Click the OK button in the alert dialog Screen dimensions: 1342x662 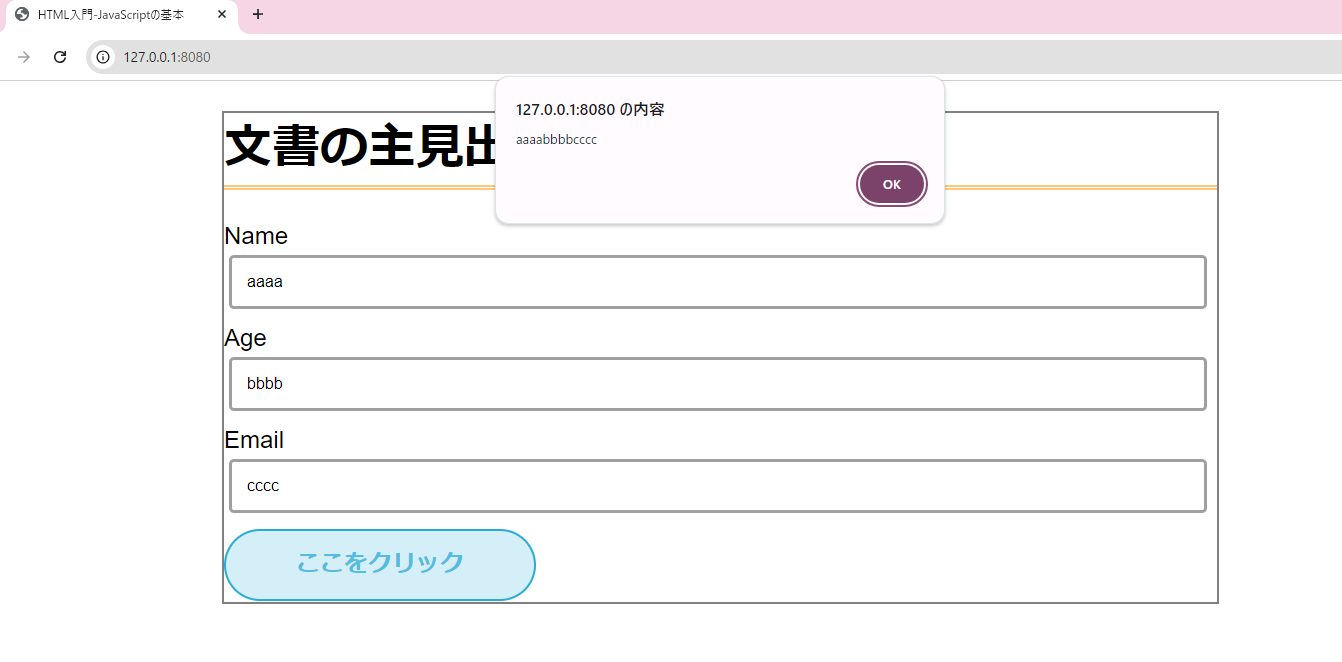pyautogui.click(x=892, y=185)
